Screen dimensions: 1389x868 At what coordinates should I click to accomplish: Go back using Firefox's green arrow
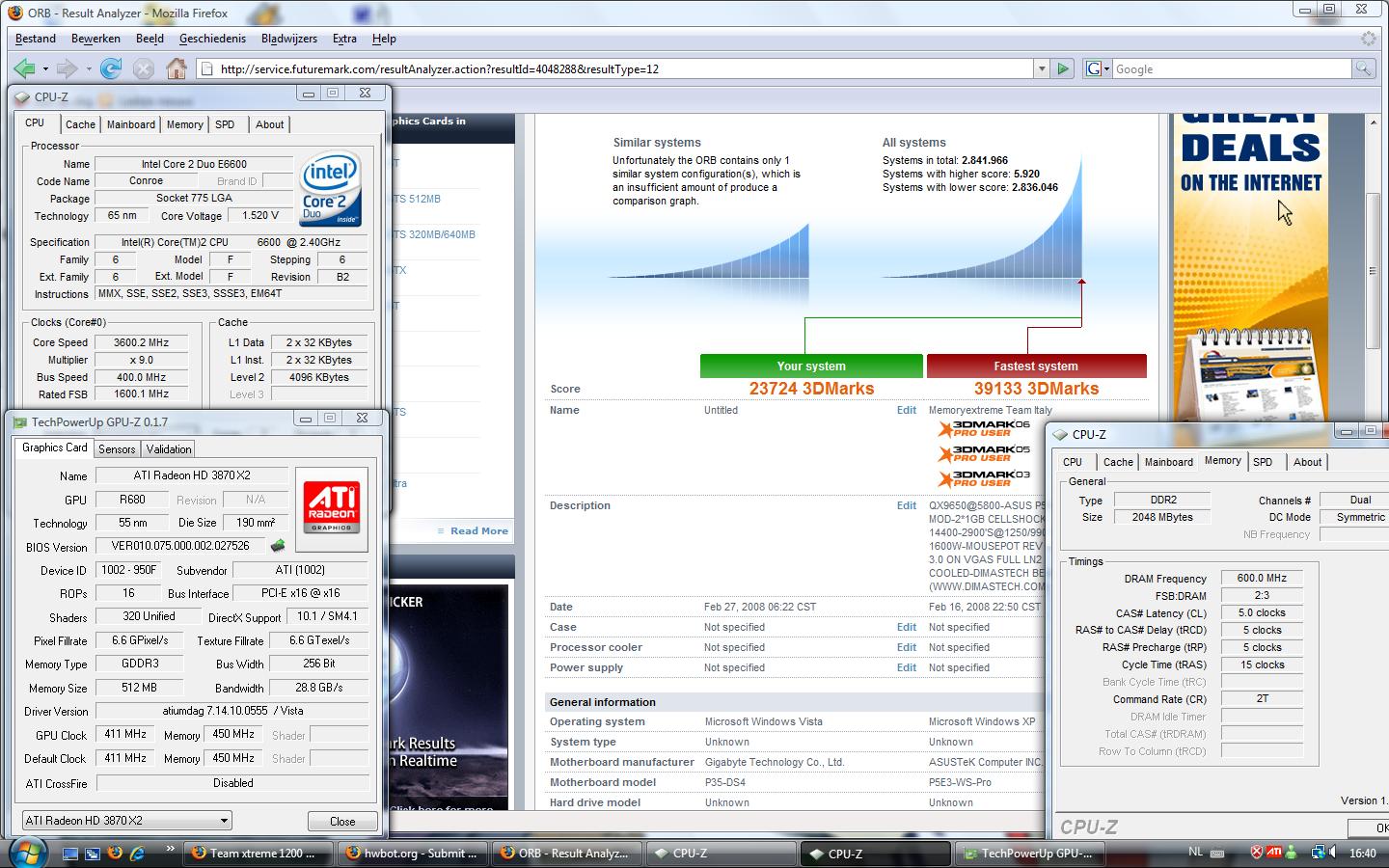click(25, 68)
